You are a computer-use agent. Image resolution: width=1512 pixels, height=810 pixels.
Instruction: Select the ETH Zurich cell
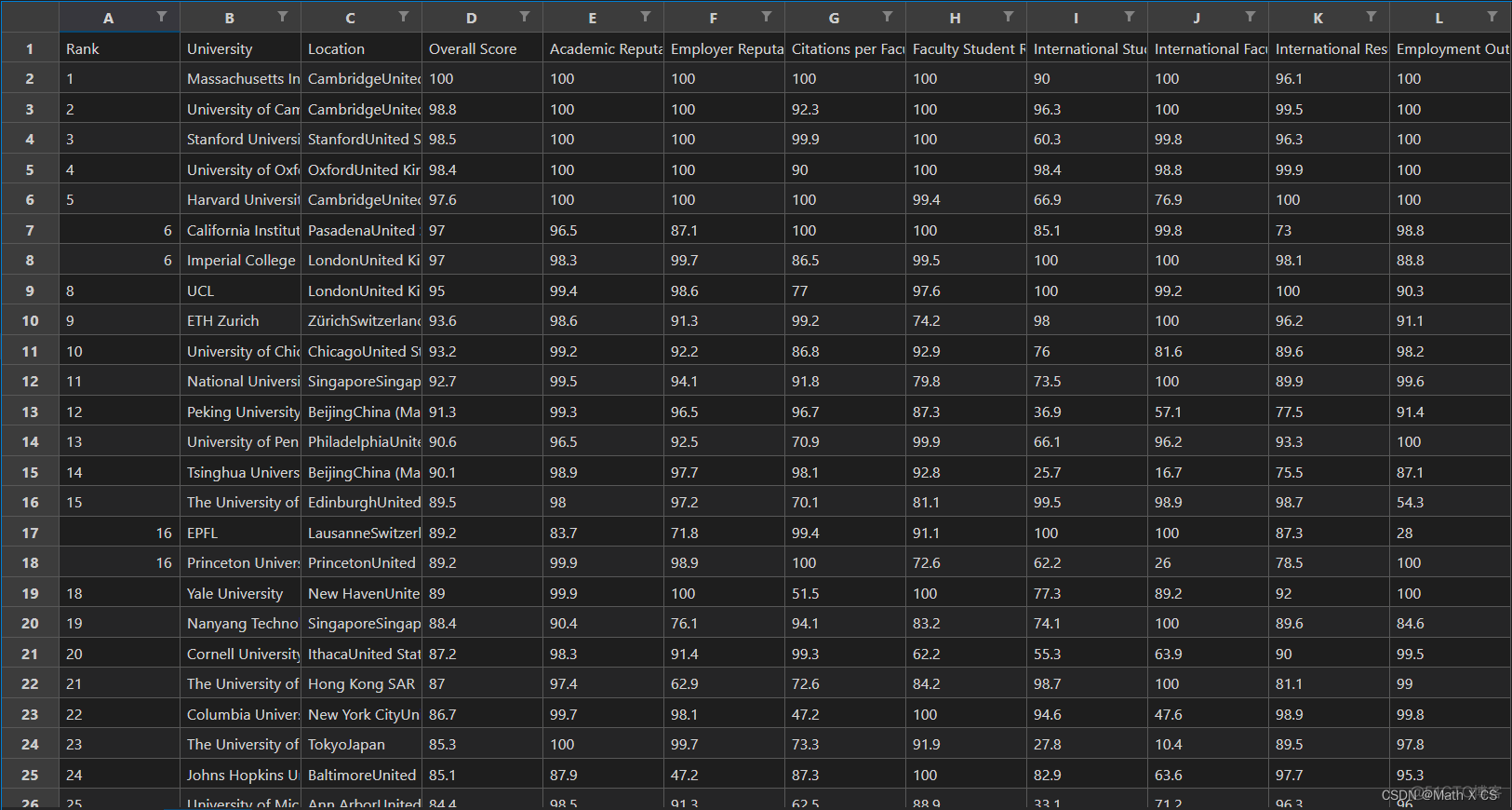pos(241,321)
